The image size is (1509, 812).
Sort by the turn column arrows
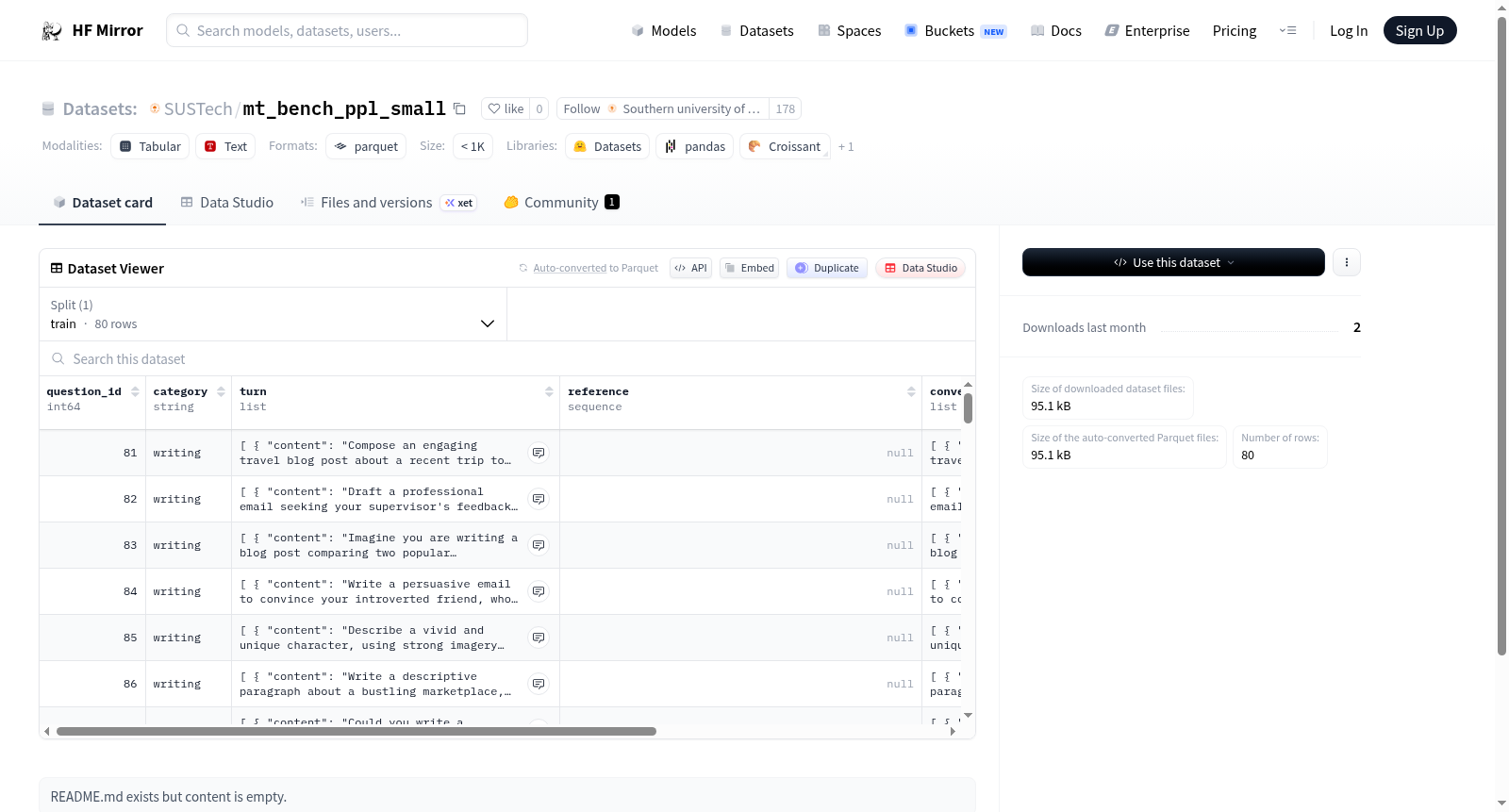click(x=549, y=391)
